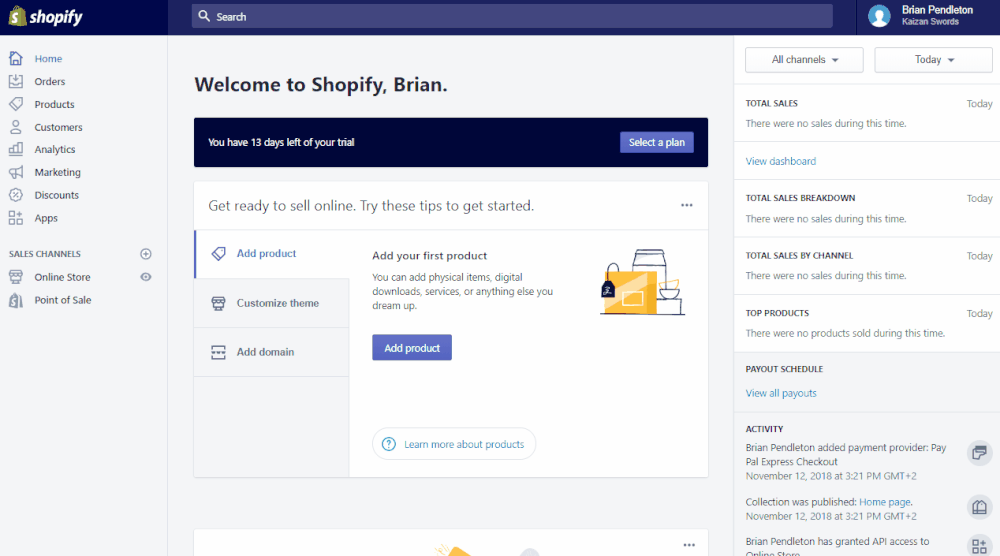Select the Add domain tip tab
The image size is (1000, 556).
(x=272, y=352)
